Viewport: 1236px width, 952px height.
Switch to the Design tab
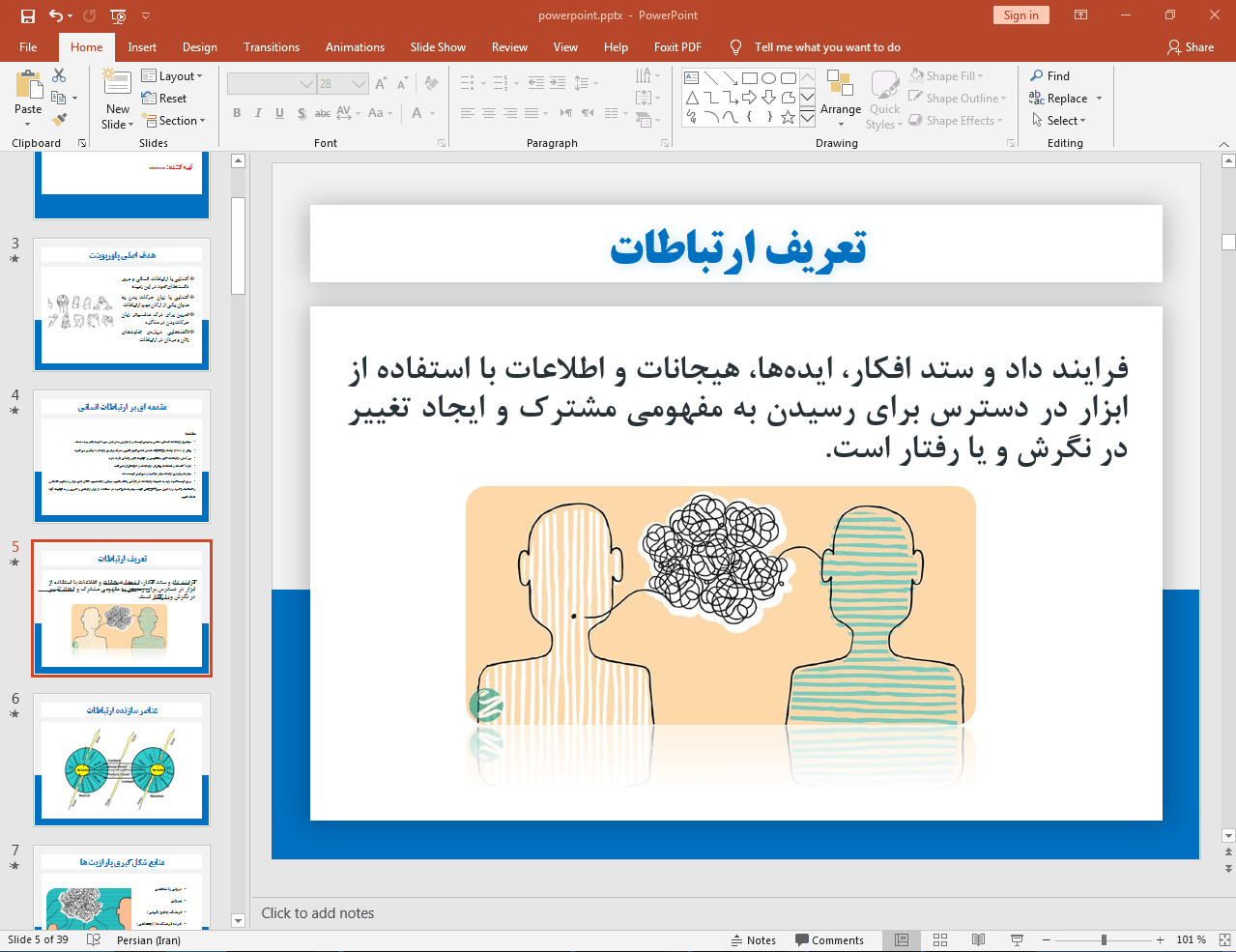(200, 46)
